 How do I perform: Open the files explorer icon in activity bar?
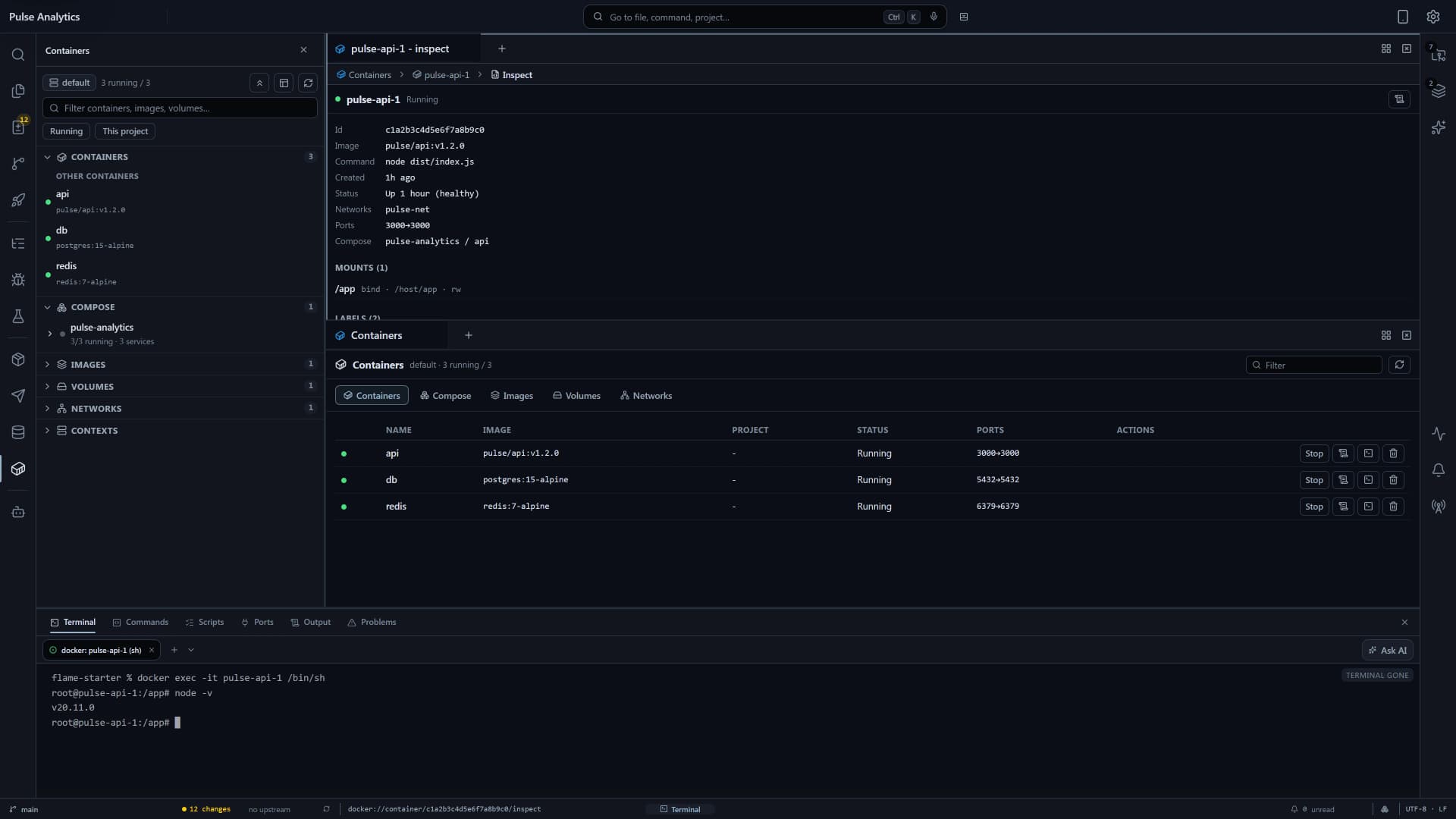pos(18,91)
